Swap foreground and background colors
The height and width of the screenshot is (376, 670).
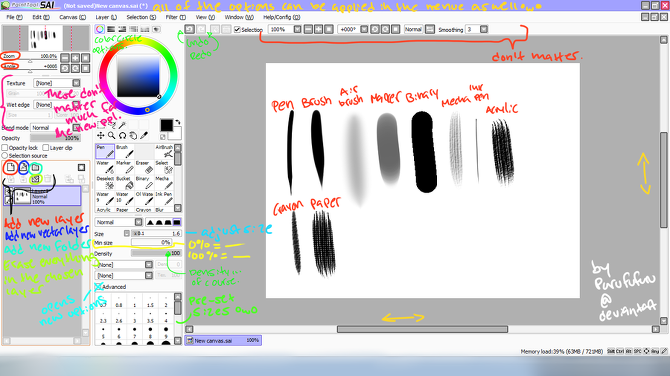[178, 122]
